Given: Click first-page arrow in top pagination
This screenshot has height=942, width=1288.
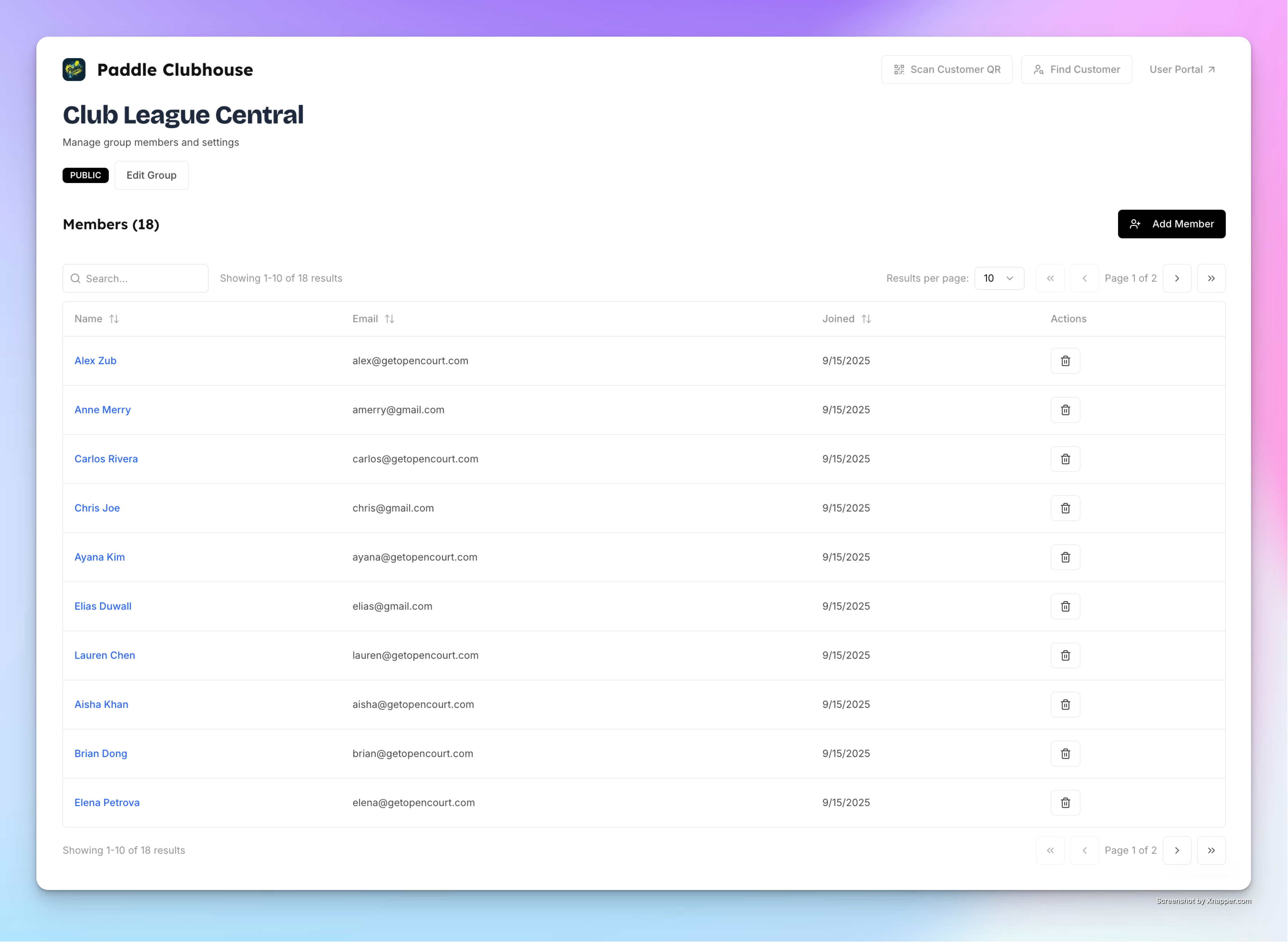Looking at the screenshot, I should (1050, 278).
